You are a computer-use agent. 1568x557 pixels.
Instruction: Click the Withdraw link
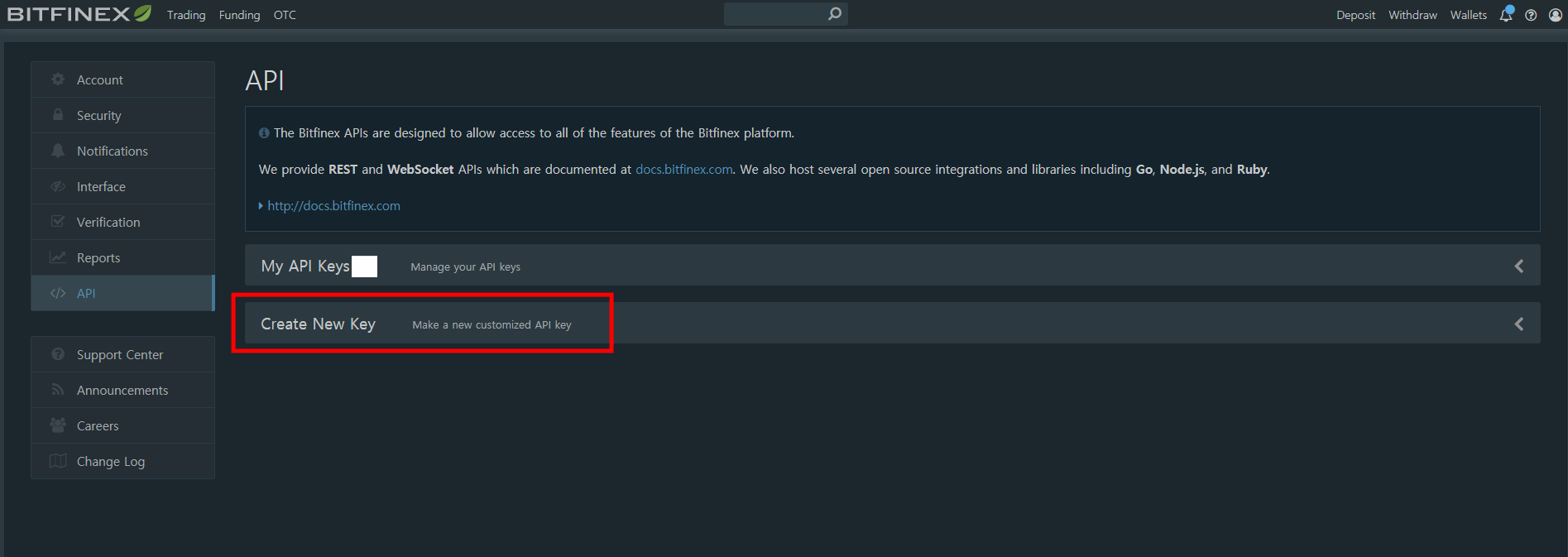click(1412, 15)
